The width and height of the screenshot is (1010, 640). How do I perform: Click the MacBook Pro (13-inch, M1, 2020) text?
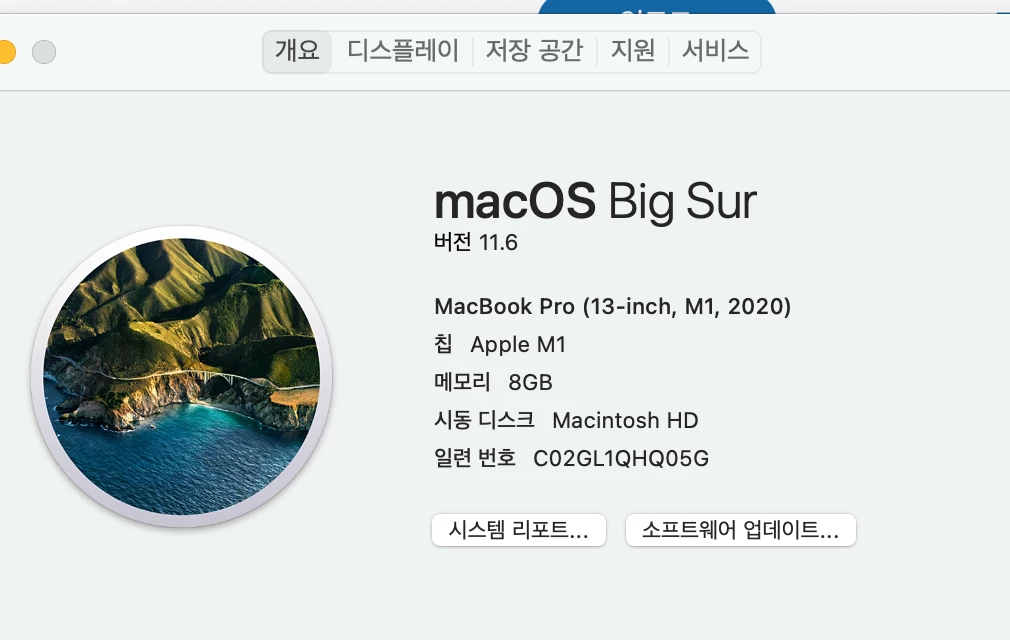[613, 306]
